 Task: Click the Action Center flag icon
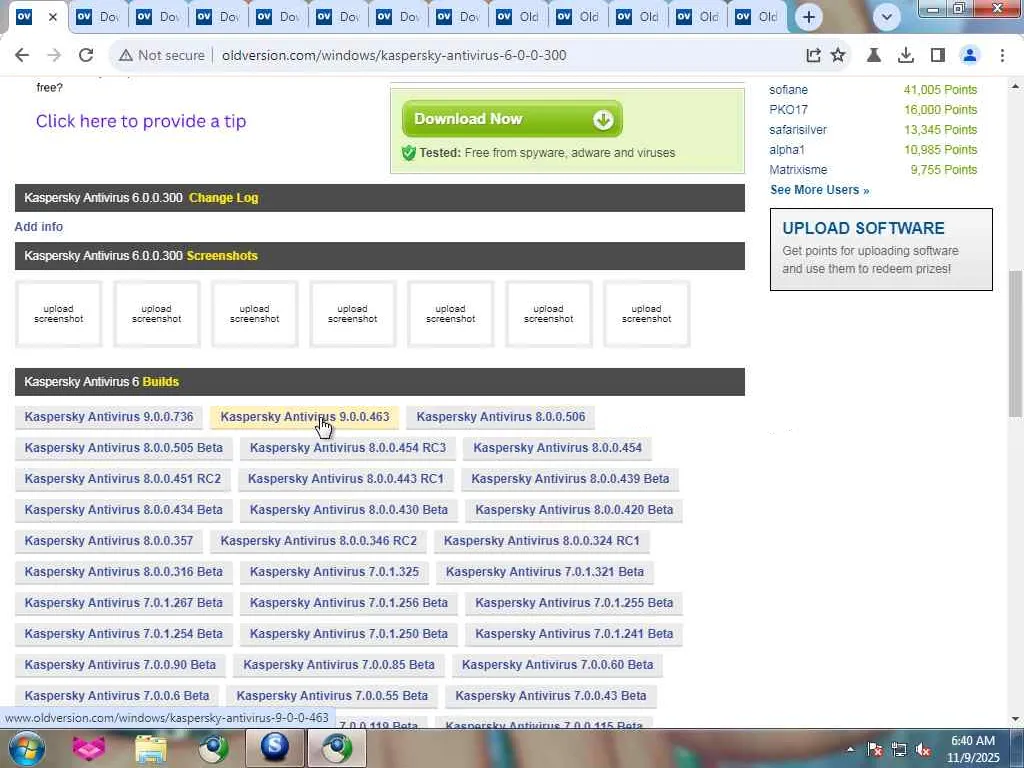[x=874, y=750]
